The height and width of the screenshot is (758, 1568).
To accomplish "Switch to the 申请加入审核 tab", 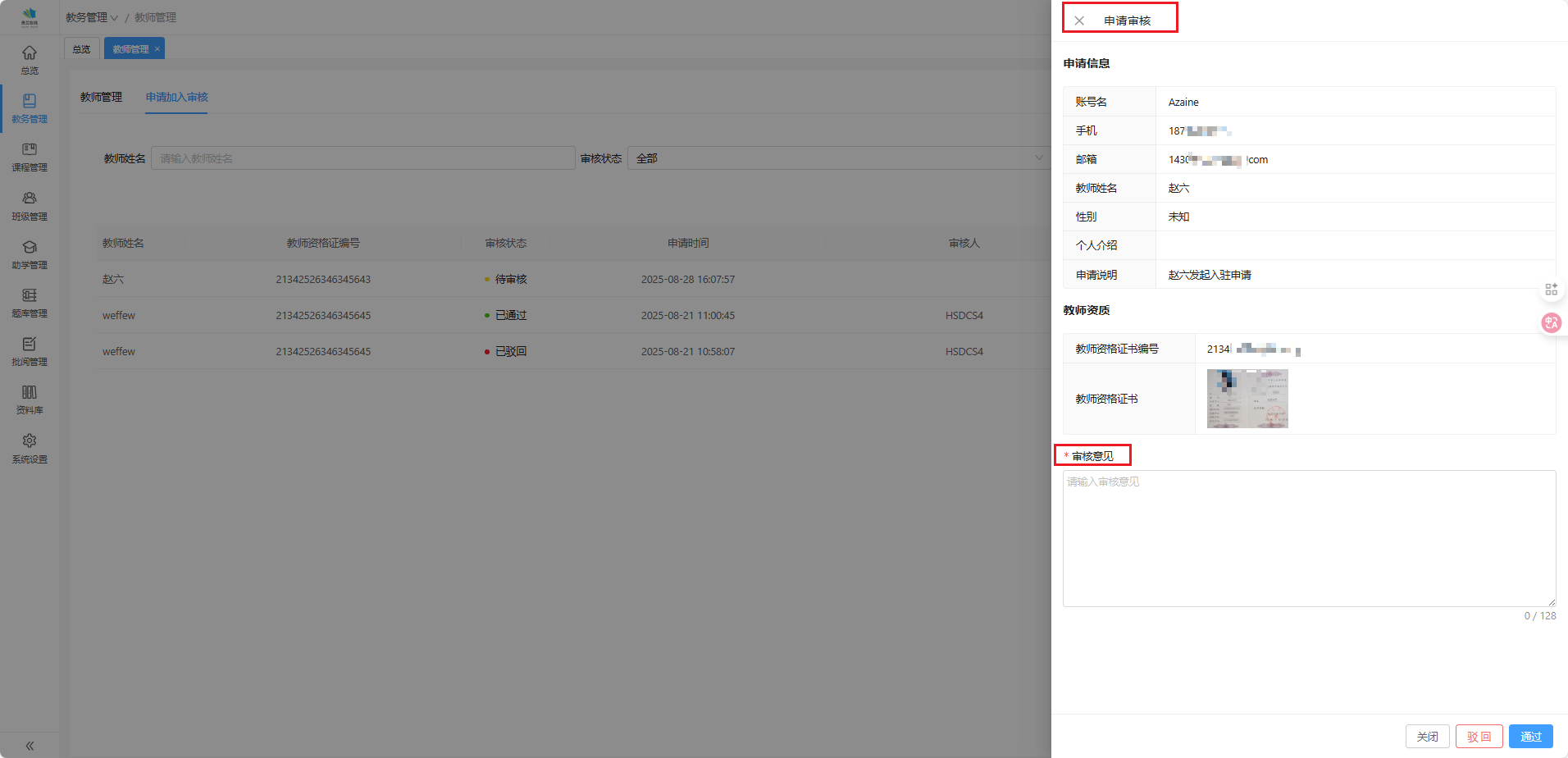I will point(176,97).
